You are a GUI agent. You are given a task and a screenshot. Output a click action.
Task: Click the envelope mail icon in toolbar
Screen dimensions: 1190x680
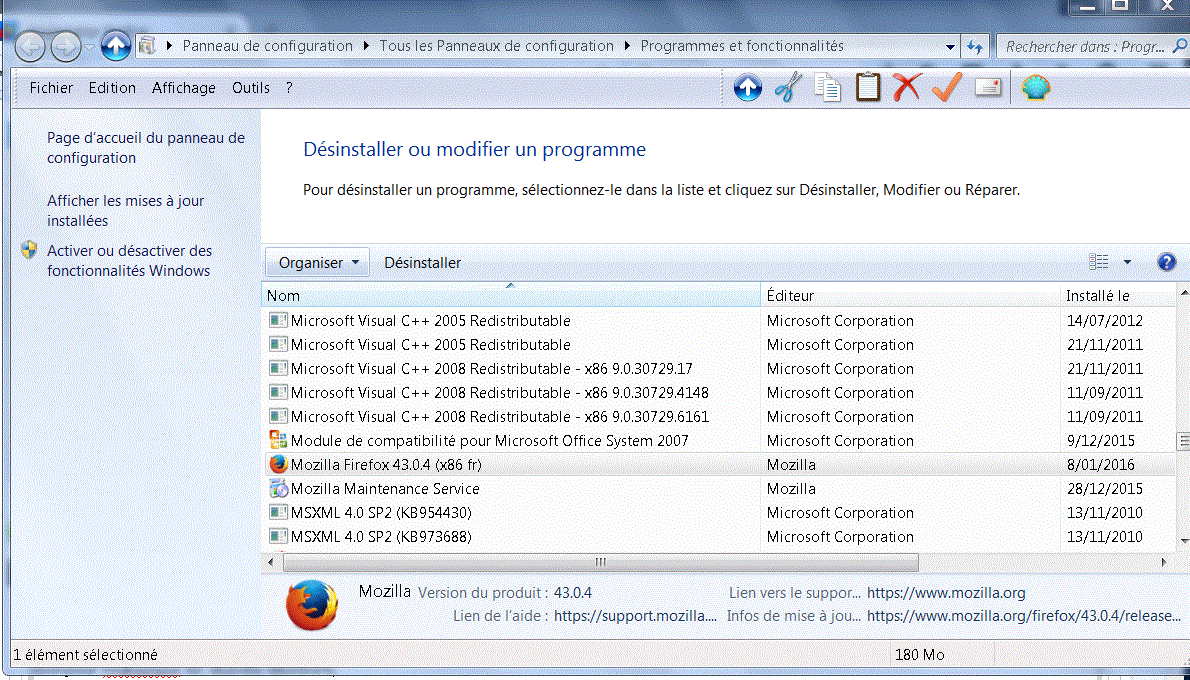click(987, 88)
